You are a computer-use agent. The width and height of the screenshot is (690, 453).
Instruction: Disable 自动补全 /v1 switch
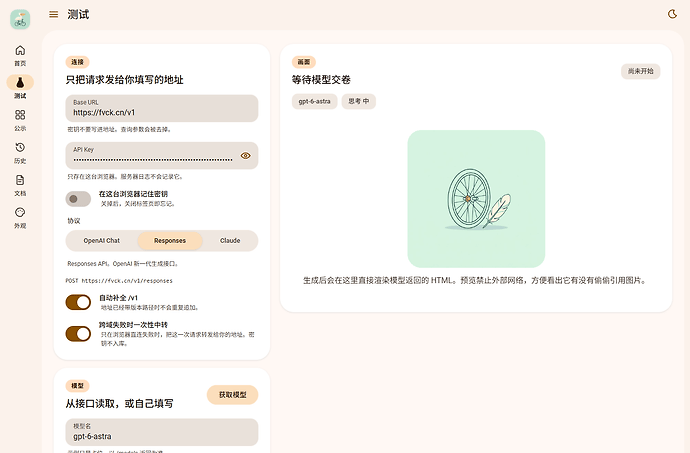click(78, 302)
